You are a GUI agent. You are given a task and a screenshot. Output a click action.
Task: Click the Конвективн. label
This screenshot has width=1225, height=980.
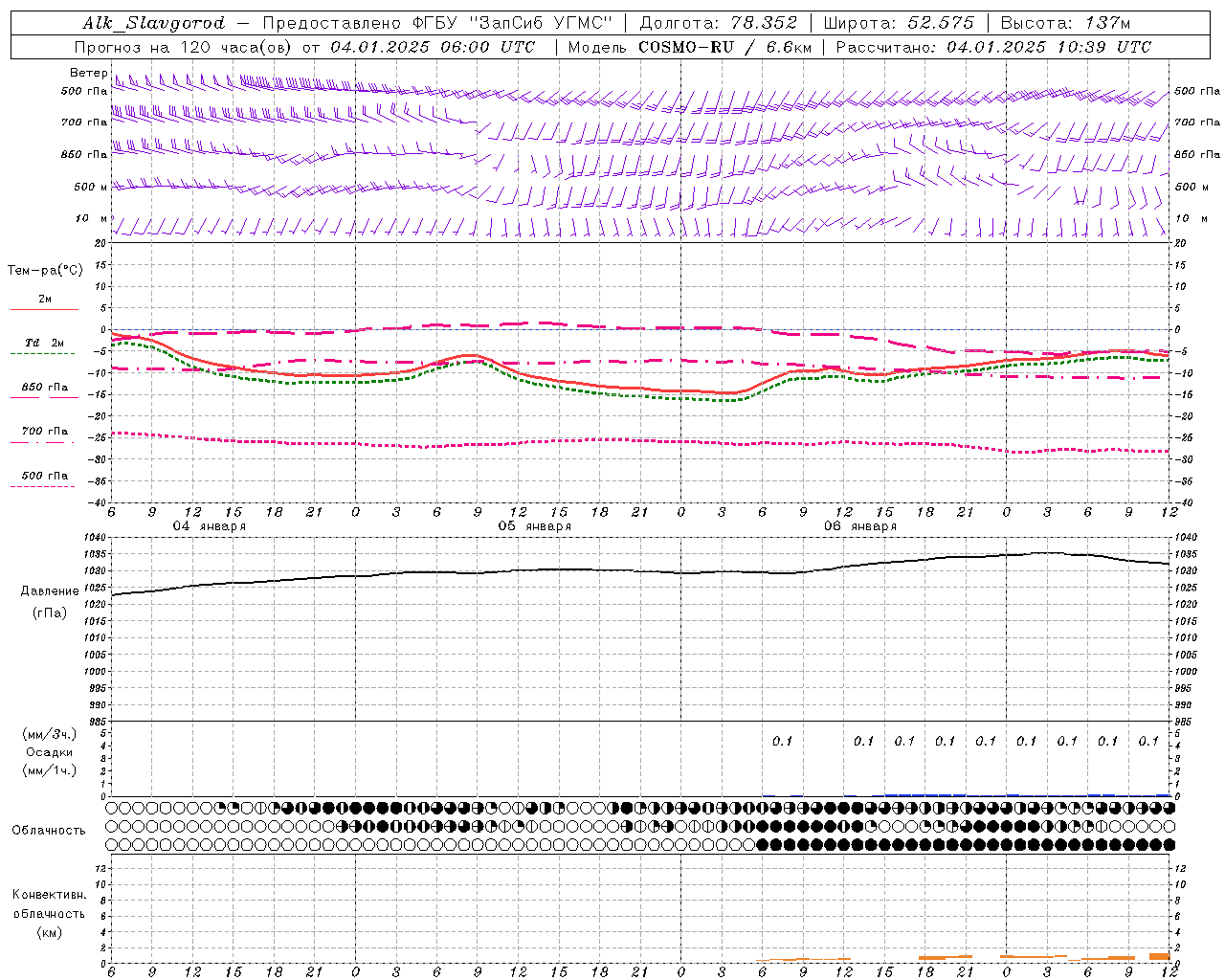[50, 895]
